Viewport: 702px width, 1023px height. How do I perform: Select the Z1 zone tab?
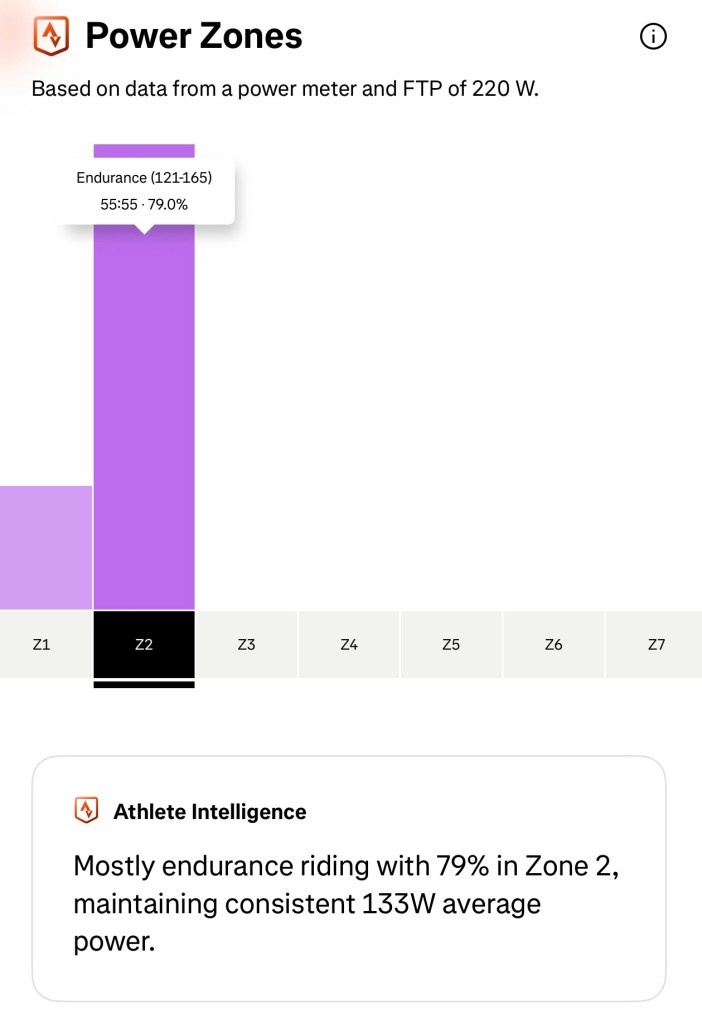click(41, 645)
